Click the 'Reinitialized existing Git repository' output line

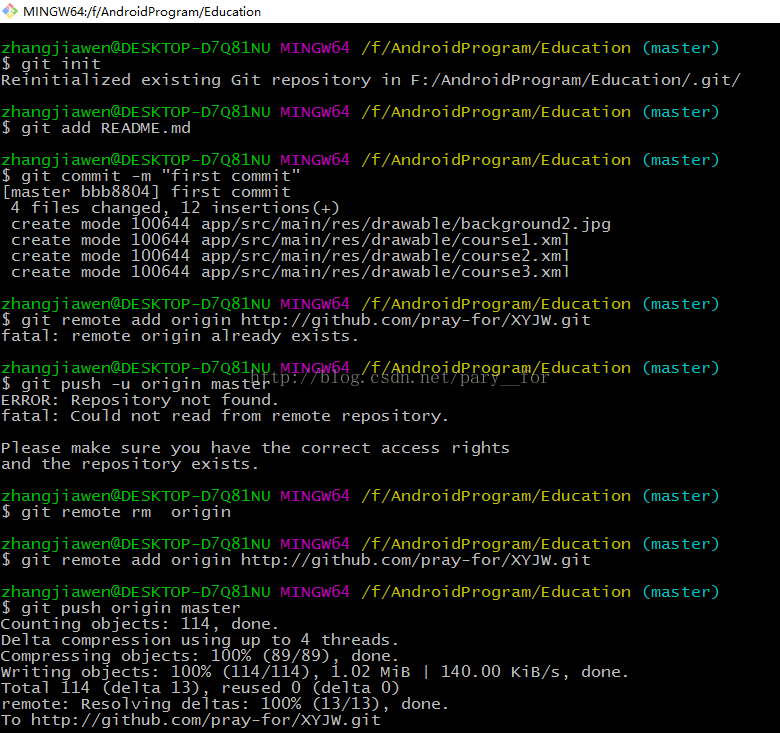(x=371, y=80)
